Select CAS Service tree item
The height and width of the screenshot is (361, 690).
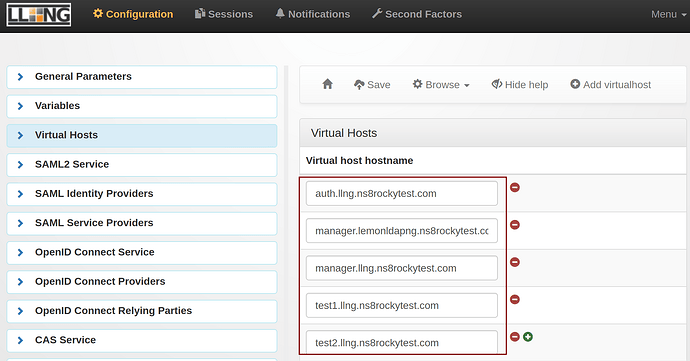pyautogui.click(x=142, y=340)
